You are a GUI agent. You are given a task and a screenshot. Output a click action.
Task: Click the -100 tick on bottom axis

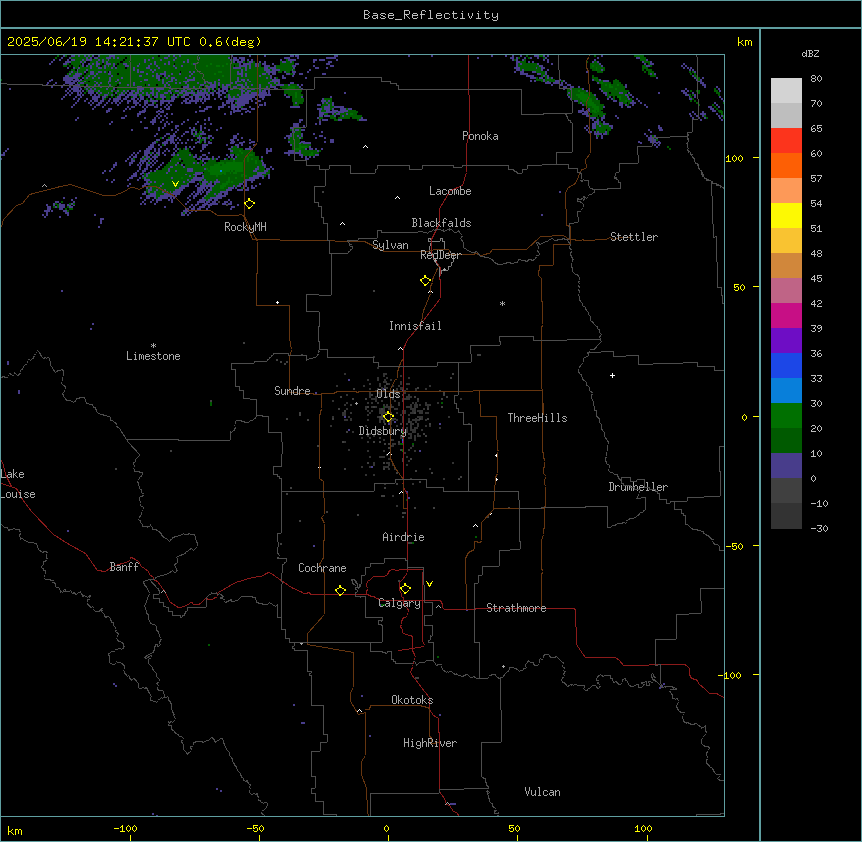tap(125, 828)
